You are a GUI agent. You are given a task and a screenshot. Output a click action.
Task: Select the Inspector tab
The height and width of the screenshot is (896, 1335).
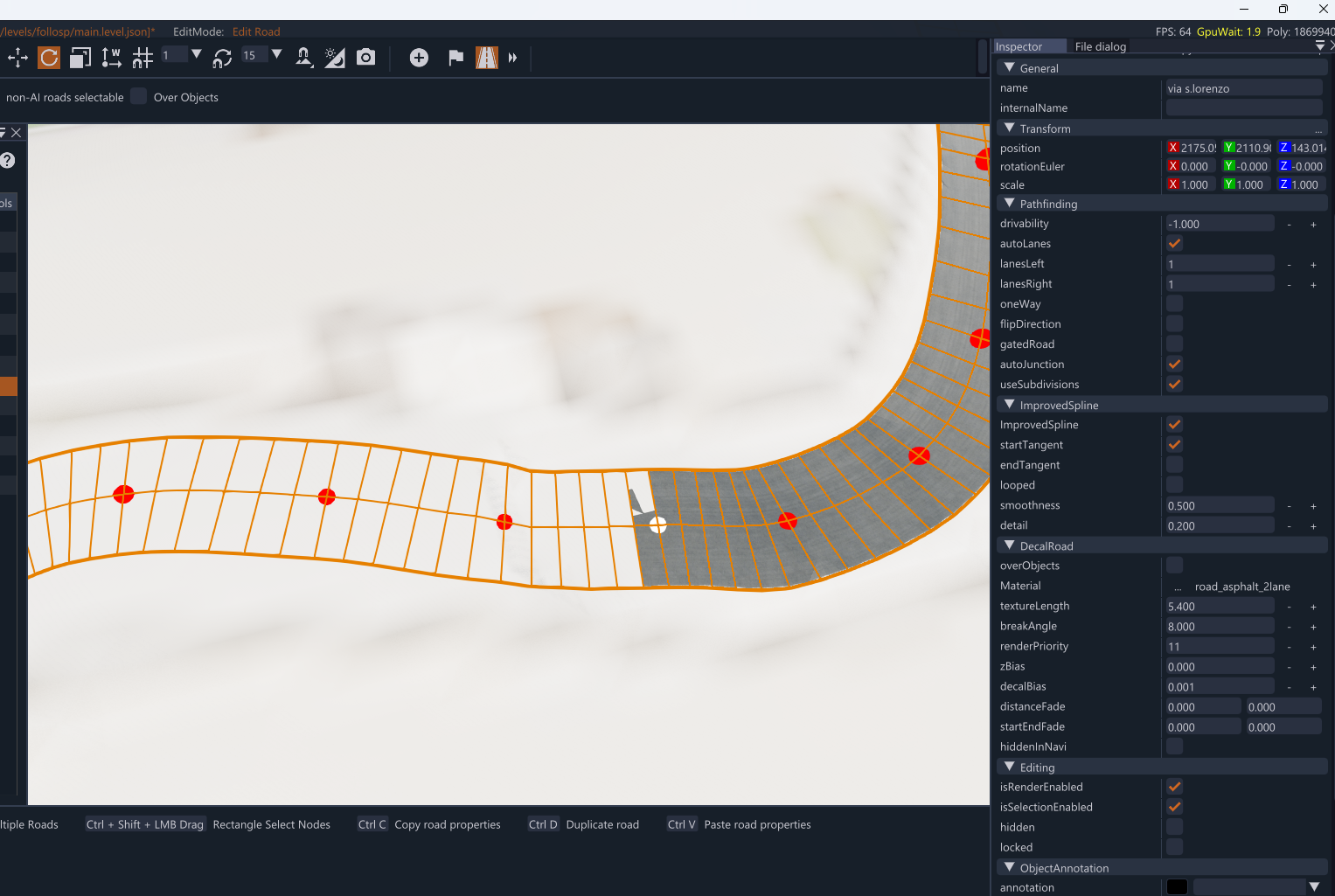(1019, 46)
